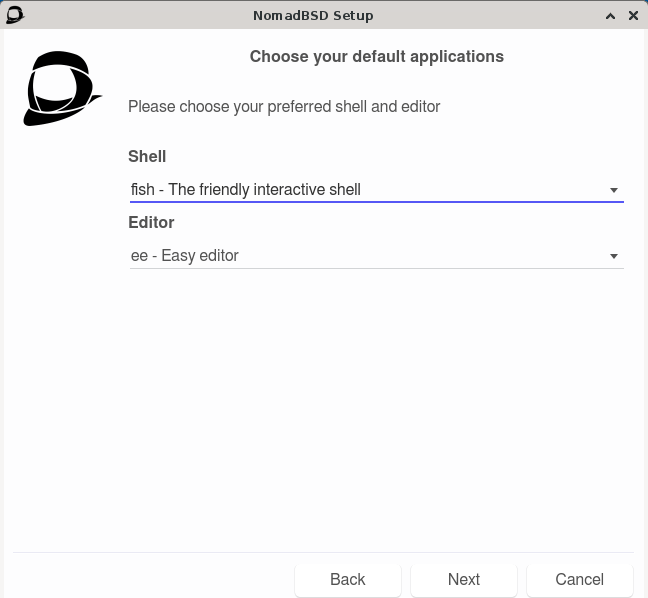This screenshot has width=648, height=598.
Task: Click the "NomadBSD Setup" window title
Action: point(313,15)
